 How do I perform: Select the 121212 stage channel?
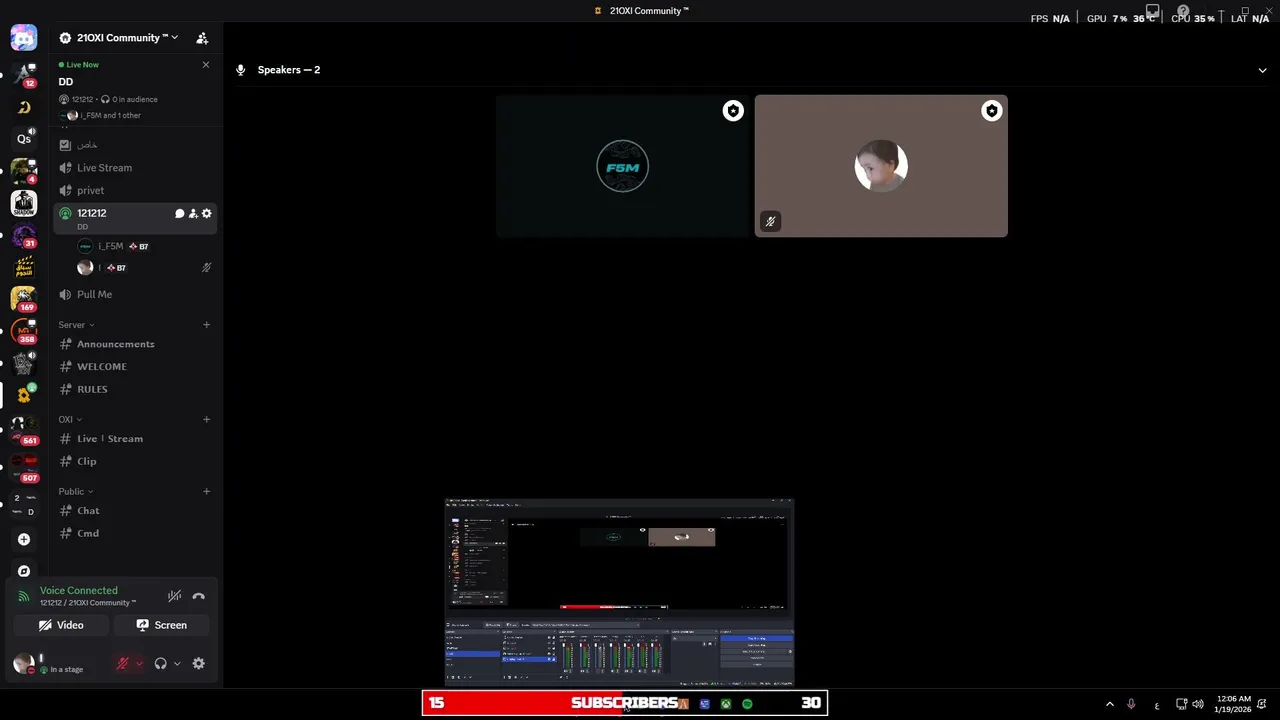135,218
